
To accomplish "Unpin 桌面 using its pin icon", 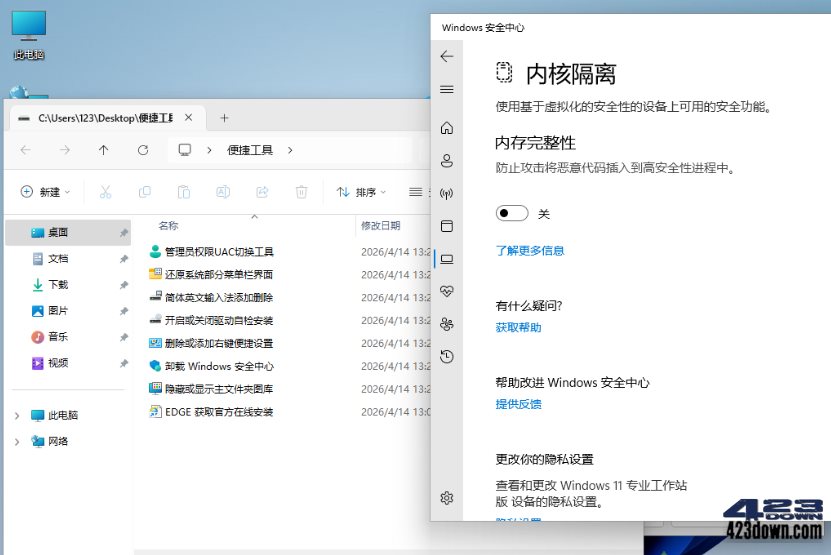I will tap(123, 233).
